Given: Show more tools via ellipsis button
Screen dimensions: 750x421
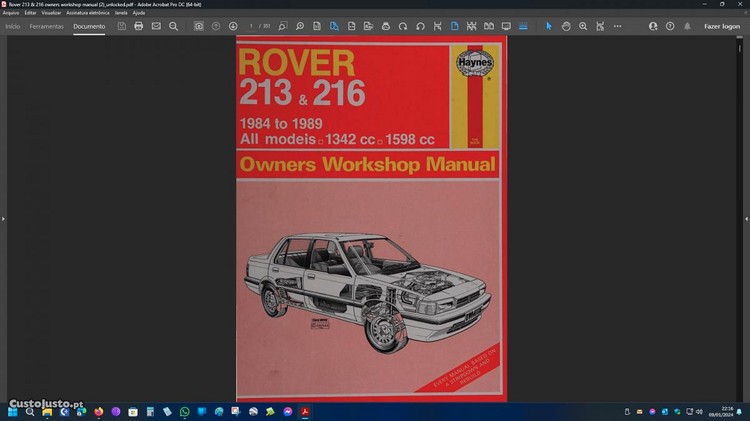Looking at the screenshot, I should pos(617,26).
